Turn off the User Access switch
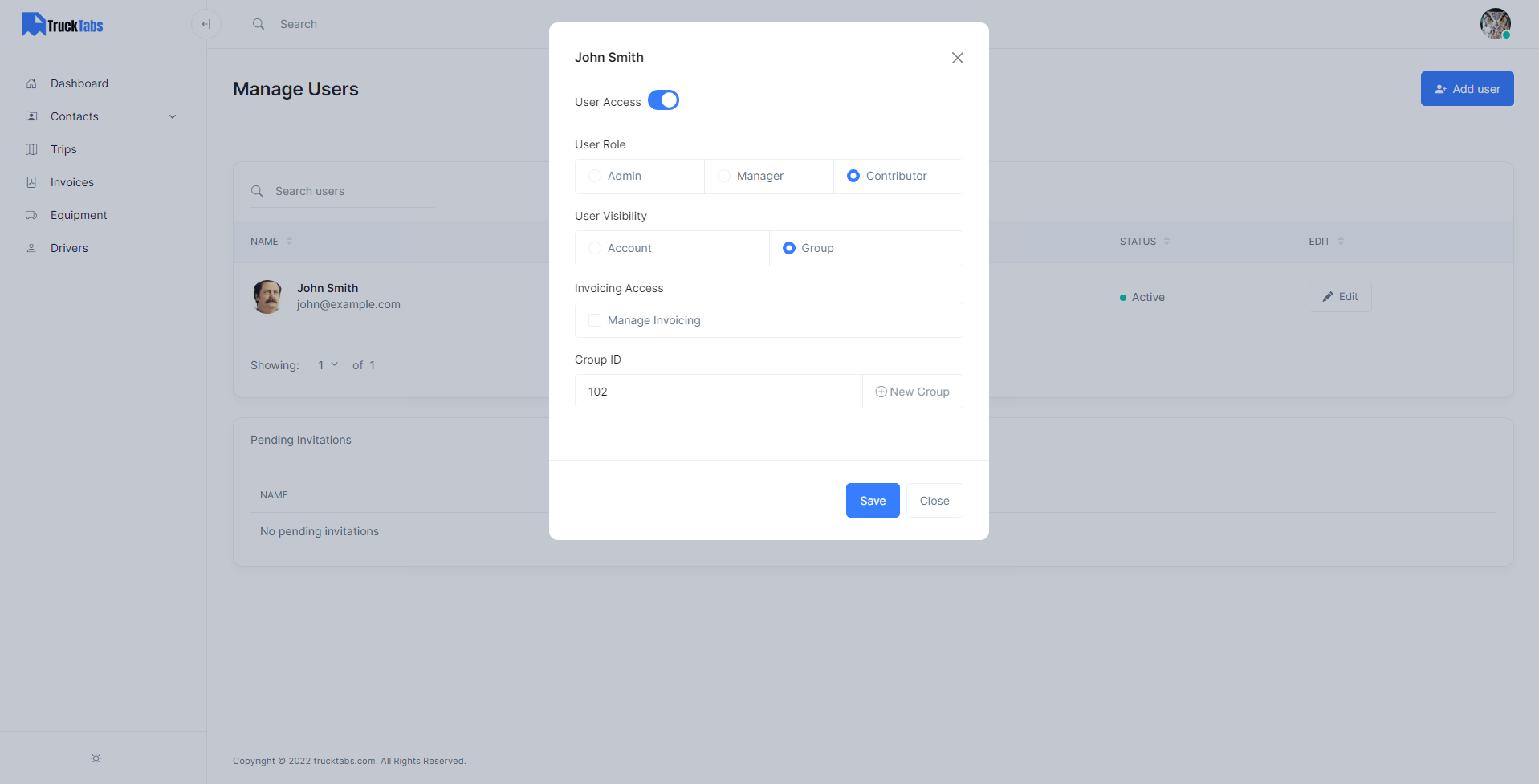Viewport: 1539px width, 784px height. tap(663, 100)
